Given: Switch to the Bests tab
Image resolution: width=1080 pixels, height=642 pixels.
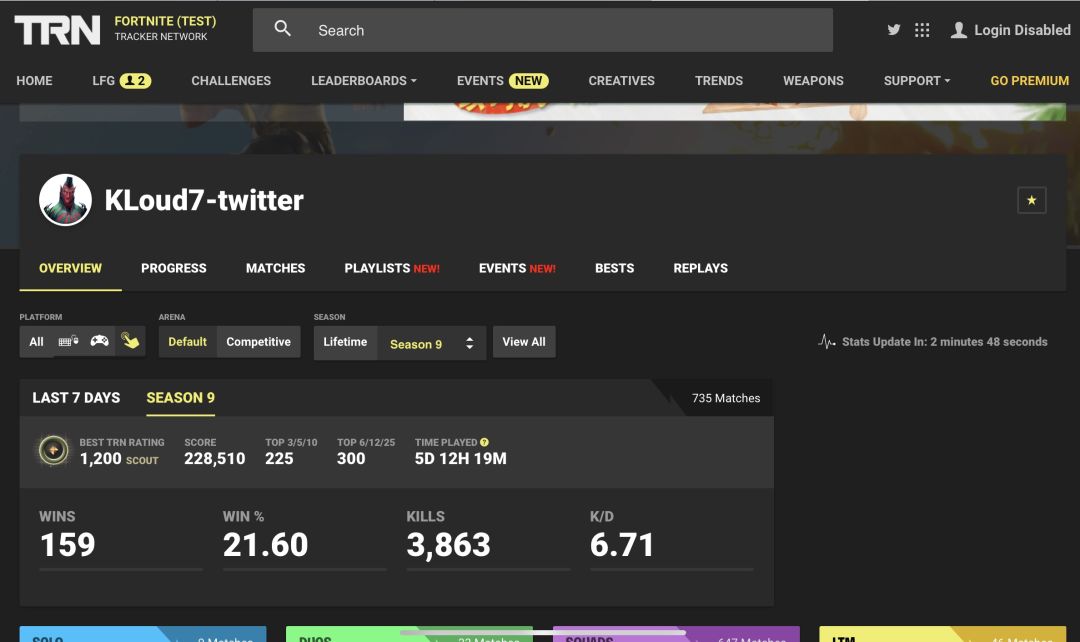Looking at the screenshot, I should coord(614,268).
